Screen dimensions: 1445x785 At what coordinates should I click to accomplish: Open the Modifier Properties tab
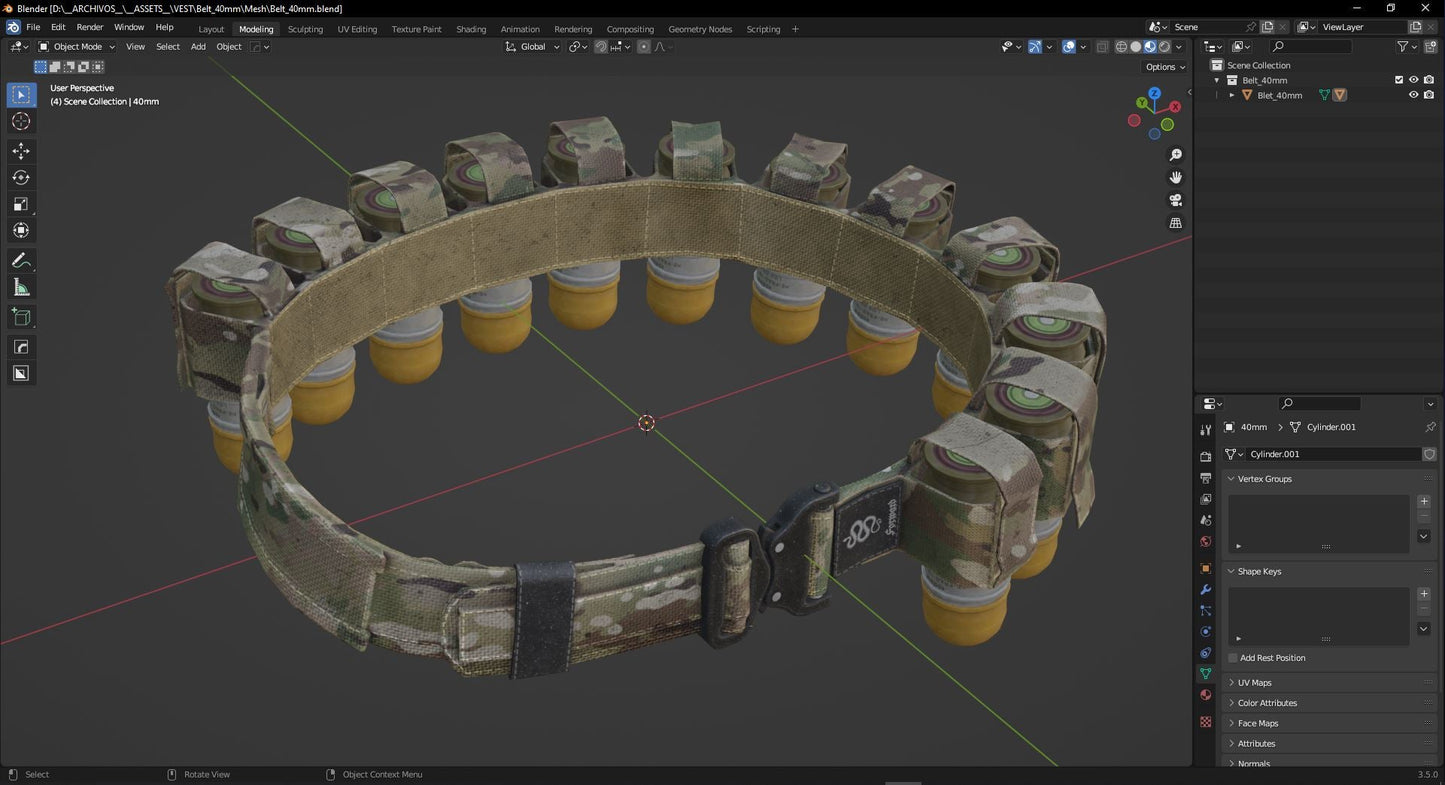pyautogui.click(x=1205, y=589)
